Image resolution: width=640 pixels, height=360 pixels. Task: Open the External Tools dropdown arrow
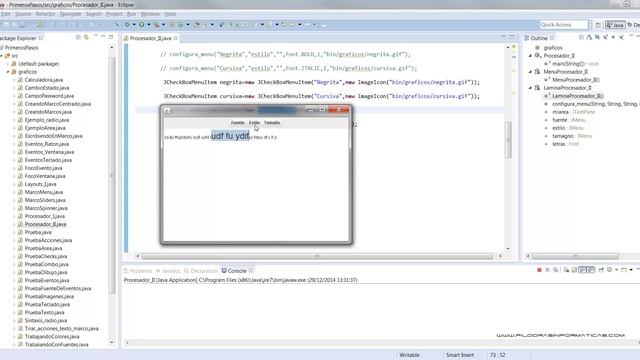coord(163,24)
